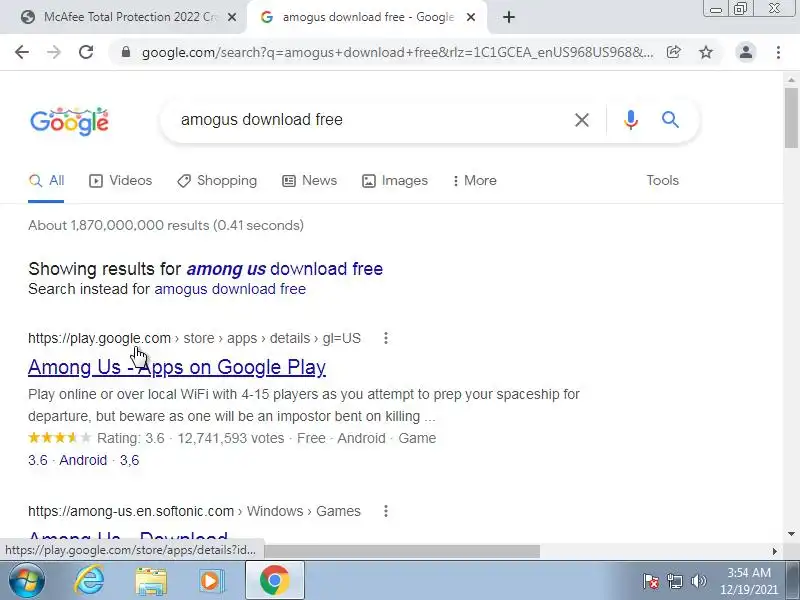
Task: Click the Google holiday logo
Action: (69, 121)
